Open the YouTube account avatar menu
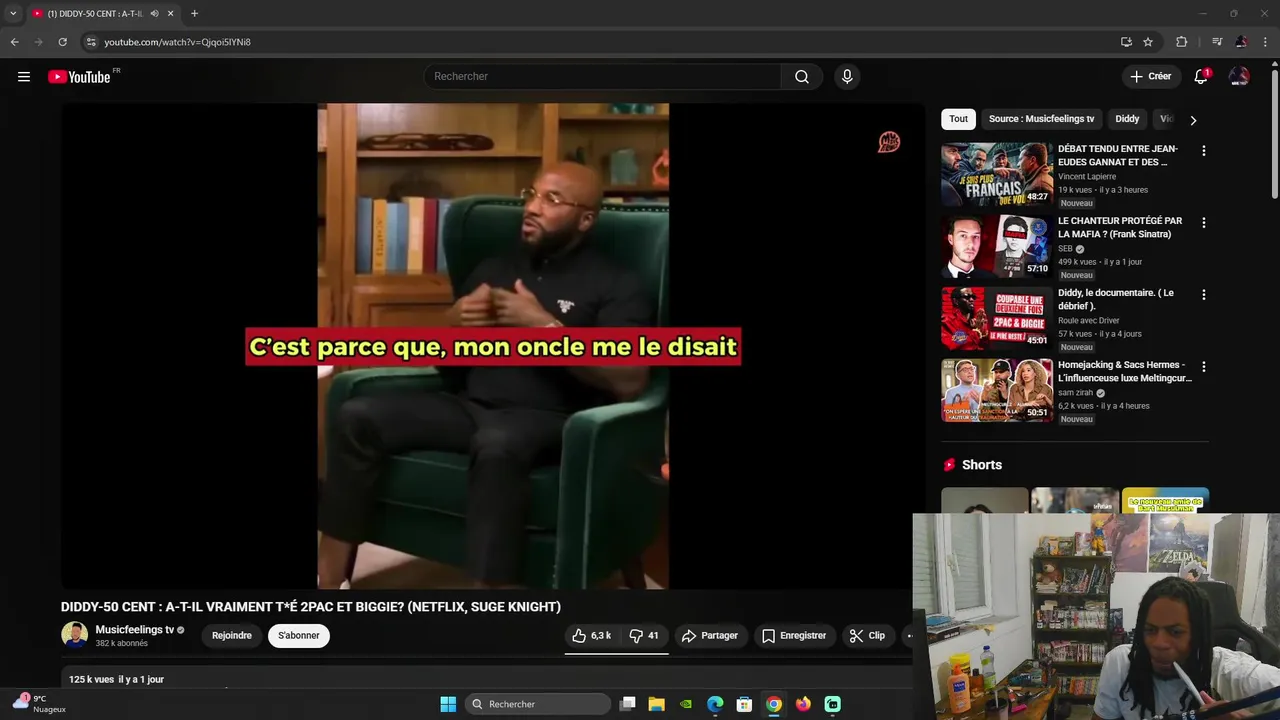Image resolution: width=1280 pixels, height=720 pixels. tap(1239, 77)
